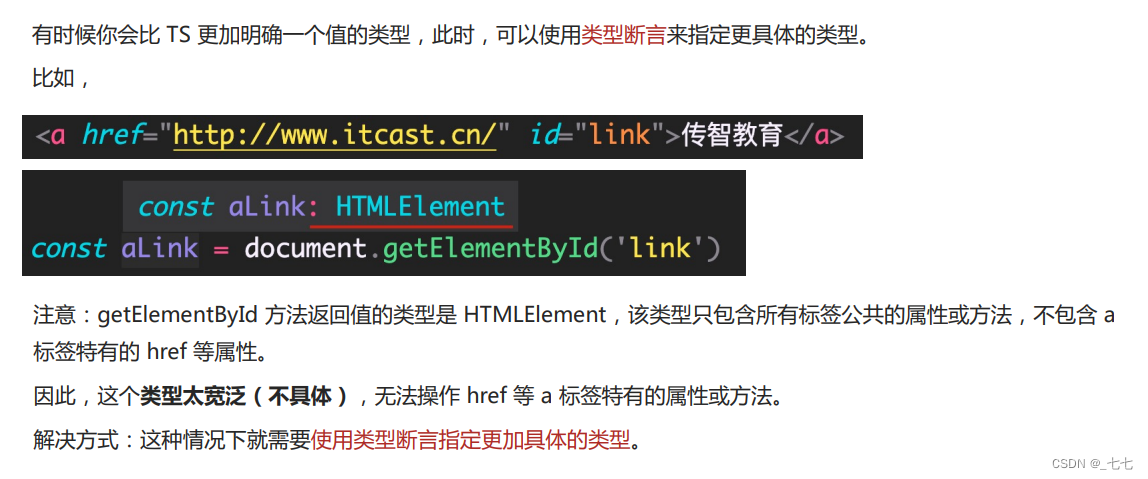The image size is (1148, 479).
Task: Click the bold 类型太宽泛（不具体） text
Action: (x=245, y=396)
